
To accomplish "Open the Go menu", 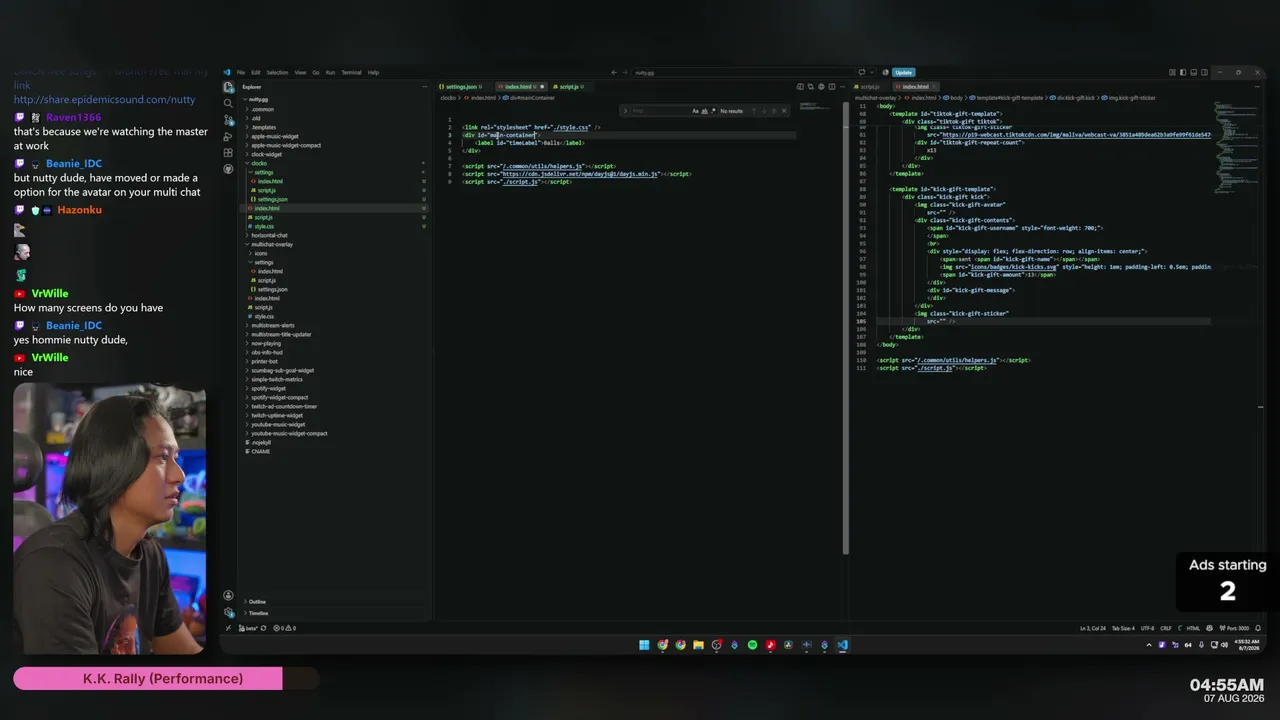I will pos(316,72).
